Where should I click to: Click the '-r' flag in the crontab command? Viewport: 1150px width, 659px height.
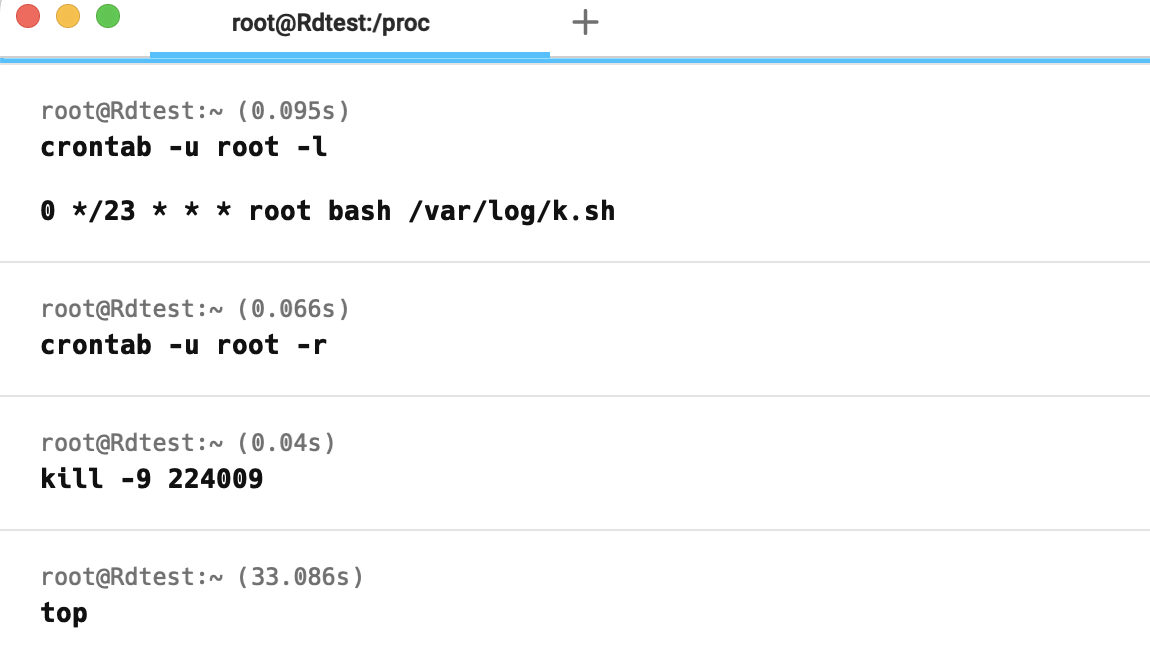point(312,345)
